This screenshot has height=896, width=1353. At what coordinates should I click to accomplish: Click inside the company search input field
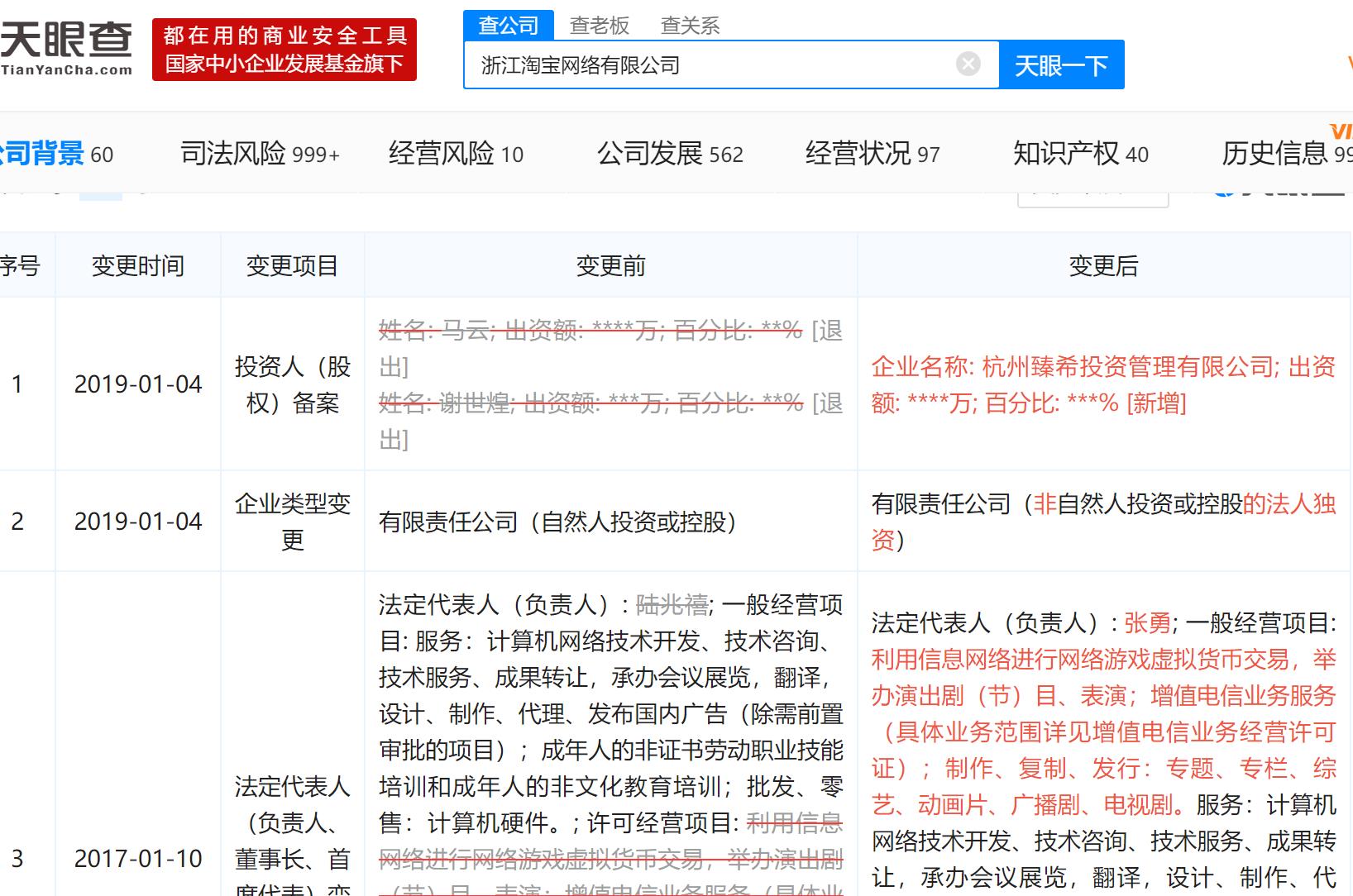[x=728, y=64]
